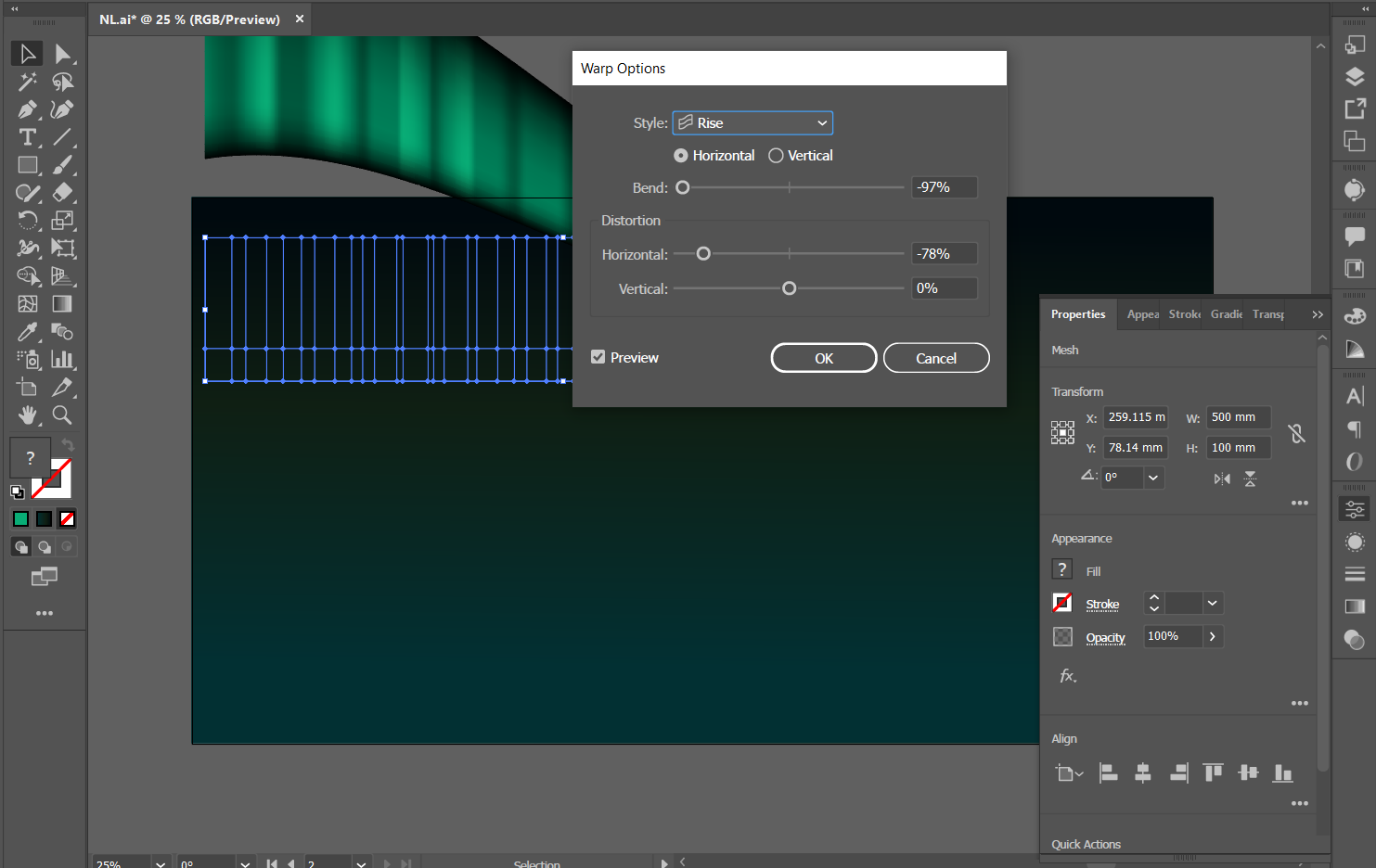This screenshot has height=868, width=1376.
Task: Pick the Line Segment tool
Action: (62, 137)
